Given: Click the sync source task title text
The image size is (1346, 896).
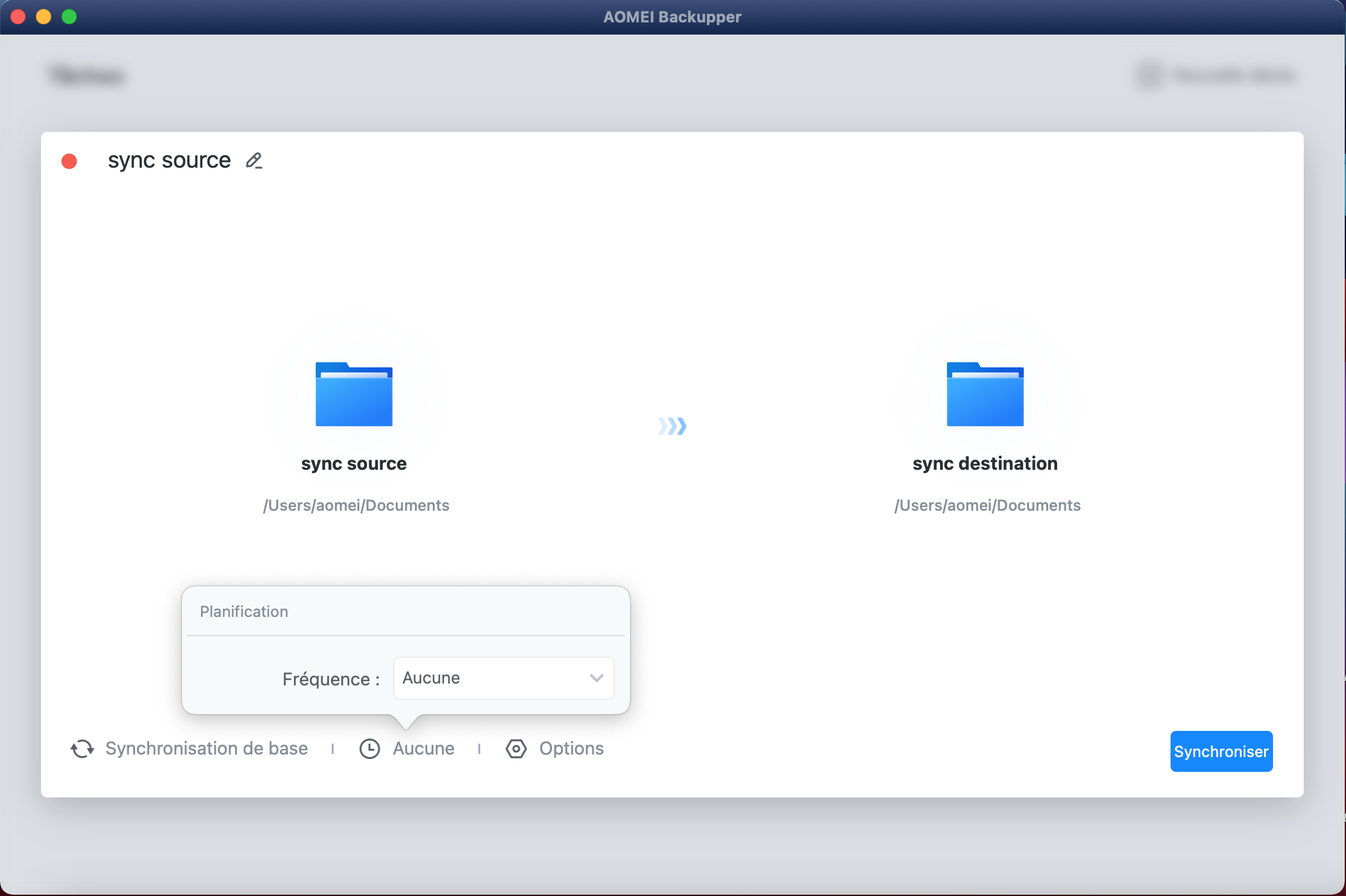Looking at the screenshot, I should [169, 161].
